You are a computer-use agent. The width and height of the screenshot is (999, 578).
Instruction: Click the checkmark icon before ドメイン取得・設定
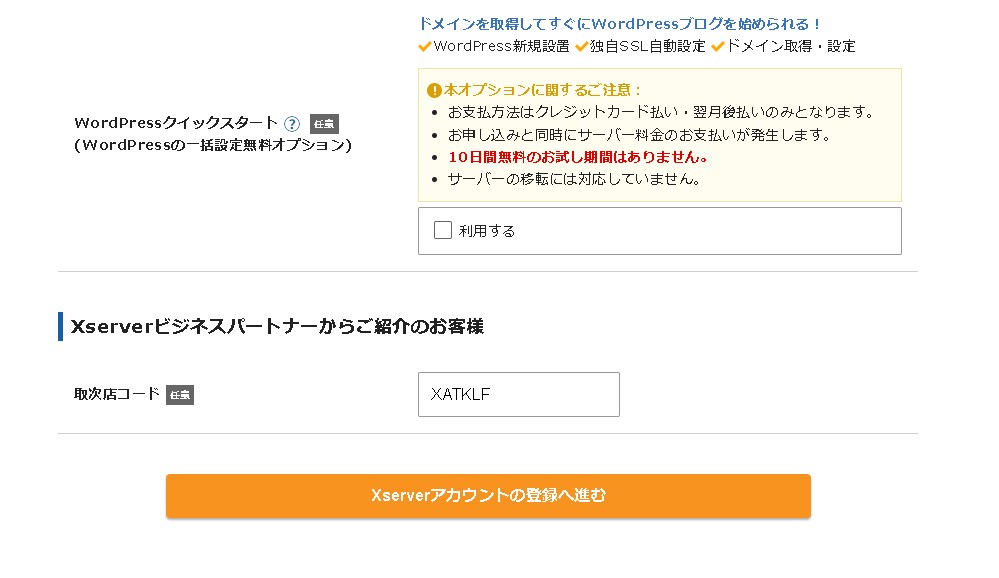click(x=717, y=46)
